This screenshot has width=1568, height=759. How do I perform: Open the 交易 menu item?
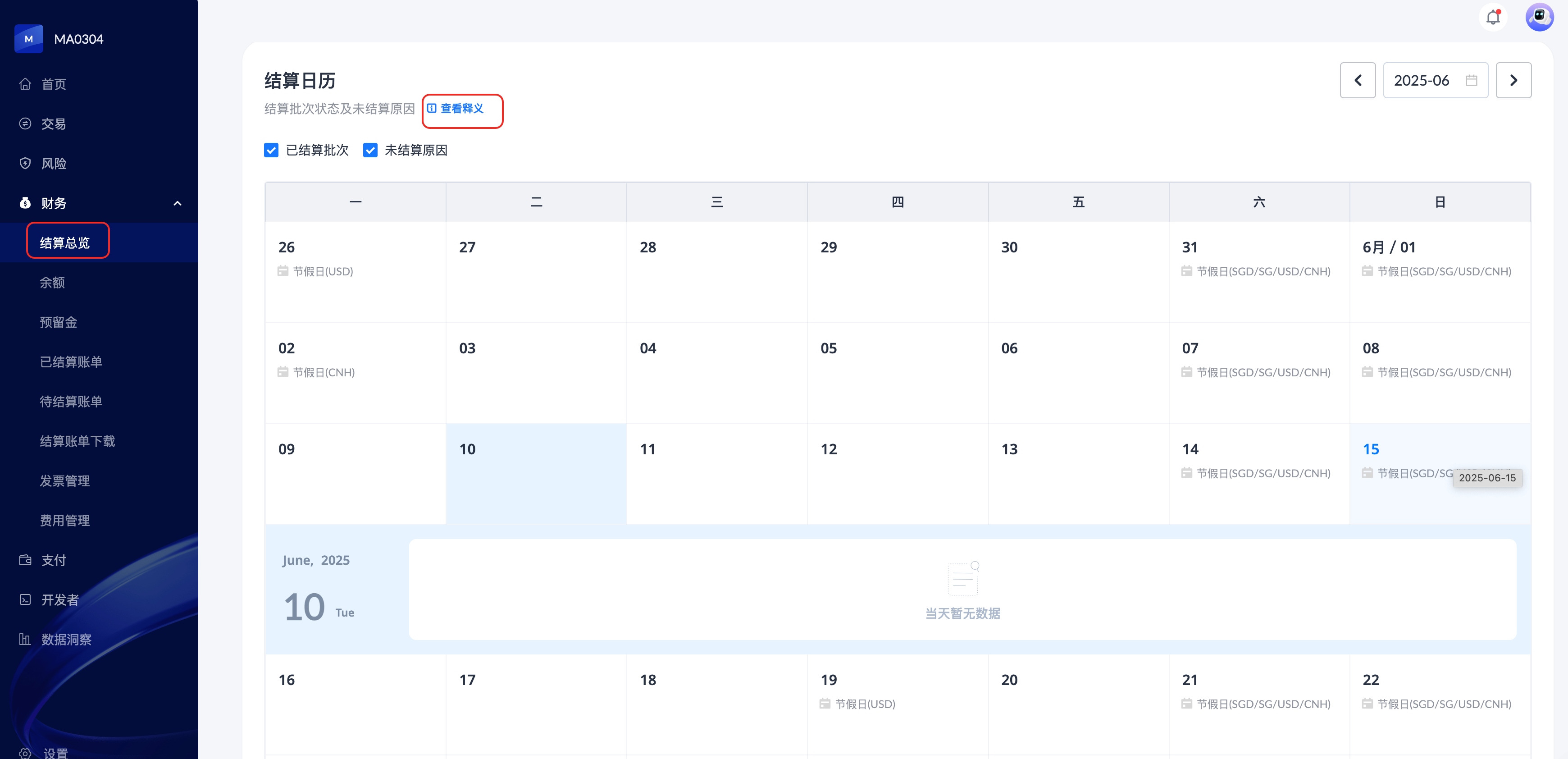[x=53, y=123]
